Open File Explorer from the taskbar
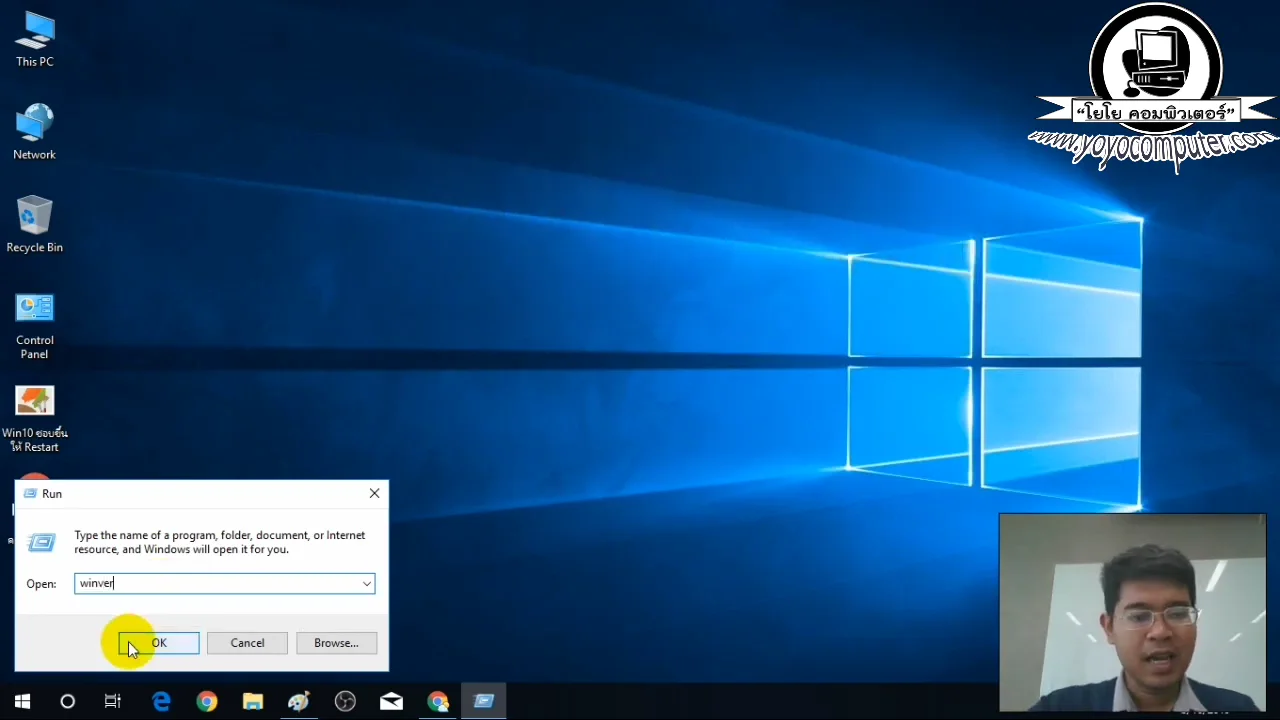The height and width of the screenshot is (720, 1280). click(x=252, y=701)
